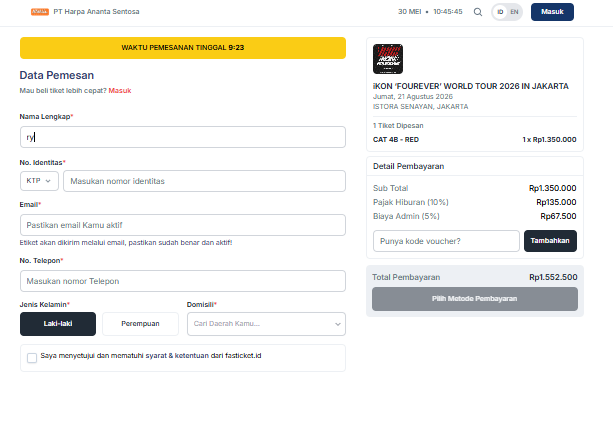The height and width of the screenshot is (423, 613).
Task: Click the Total Pembayaran Rp1.552.500 amount
Action: click(x=553, y=277)
